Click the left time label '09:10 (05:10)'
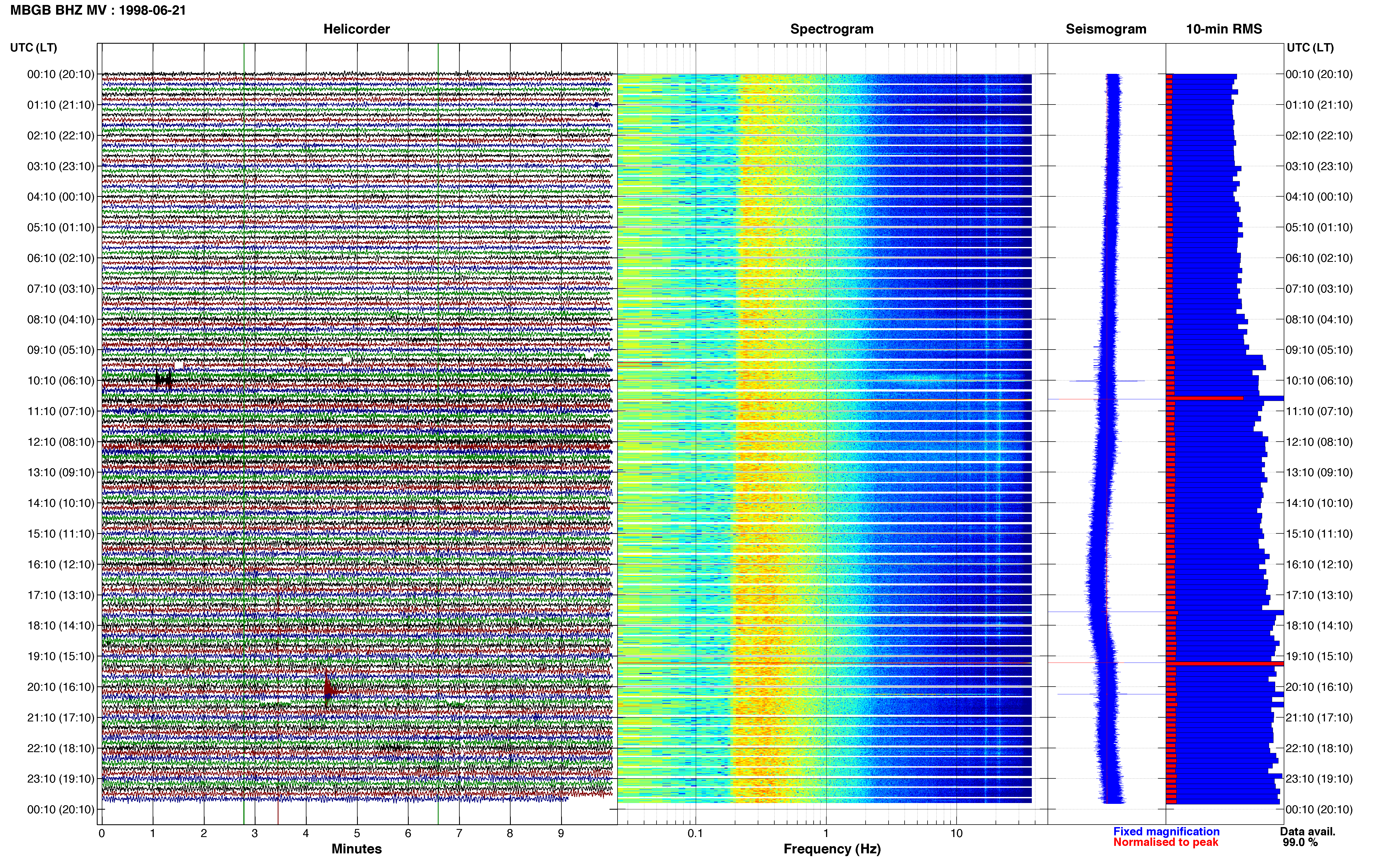Image resolution: width=1388 pixels, height=868 pixels. point(61,350)
